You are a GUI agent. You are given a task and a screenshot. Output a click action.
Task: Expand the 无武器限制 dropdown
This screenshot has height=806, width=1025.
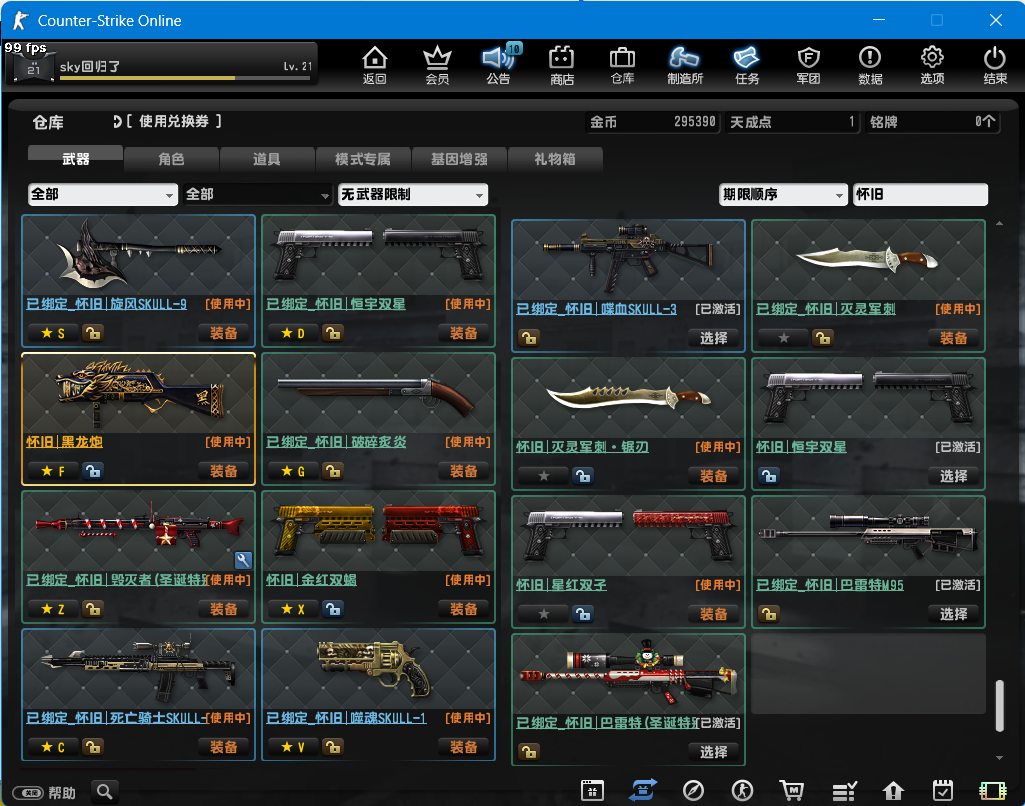(x=413, y=194)
